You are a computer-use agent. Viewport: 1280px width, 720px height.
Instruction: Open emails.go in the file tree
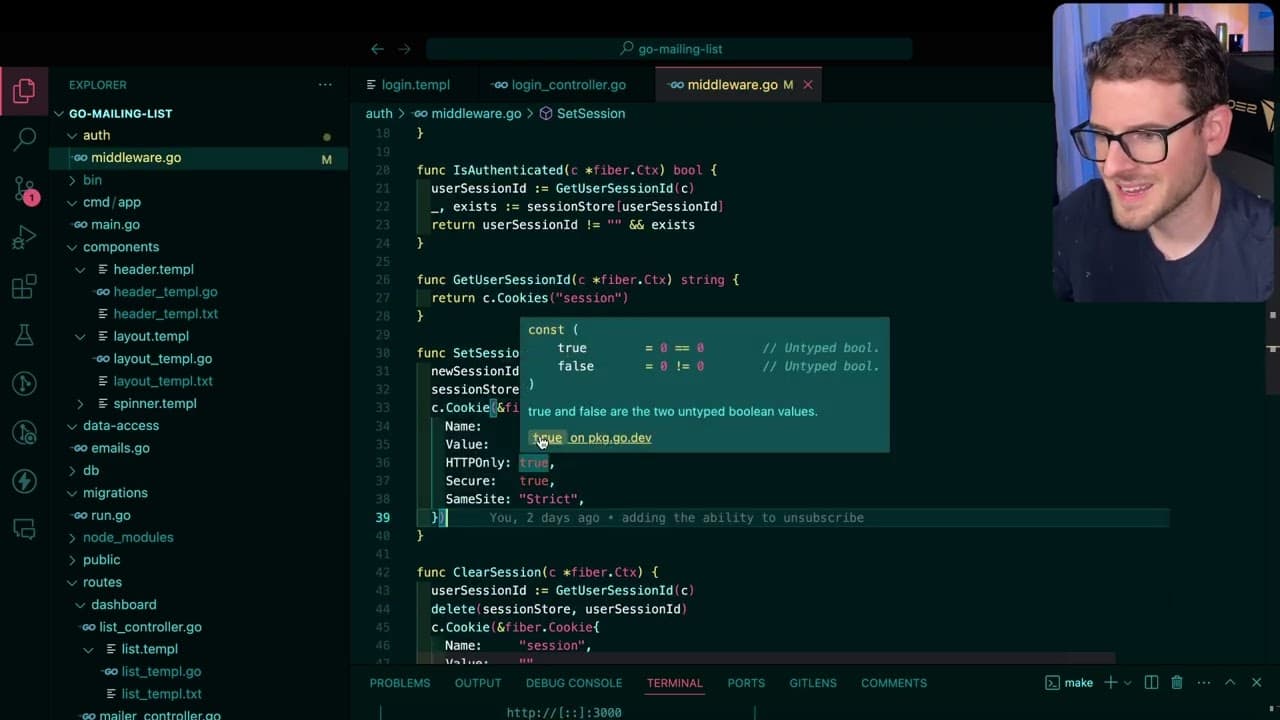120,448
